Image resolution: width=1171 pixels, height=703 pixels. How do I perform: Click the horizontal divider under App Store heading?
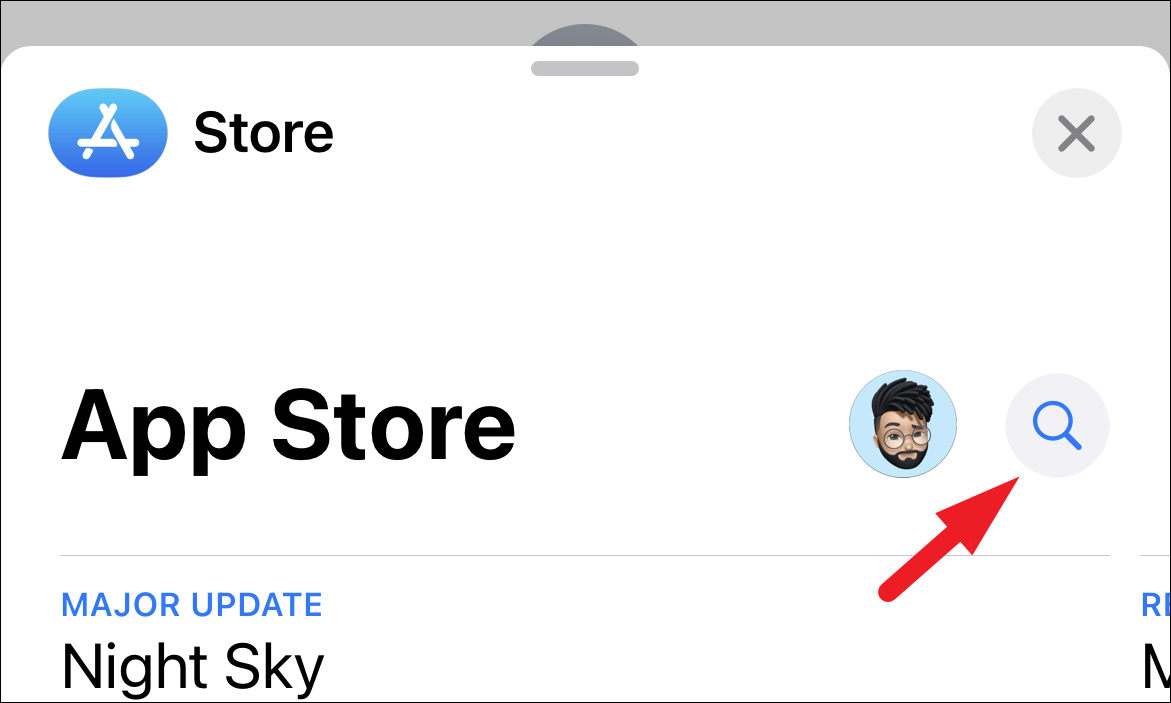585,556
